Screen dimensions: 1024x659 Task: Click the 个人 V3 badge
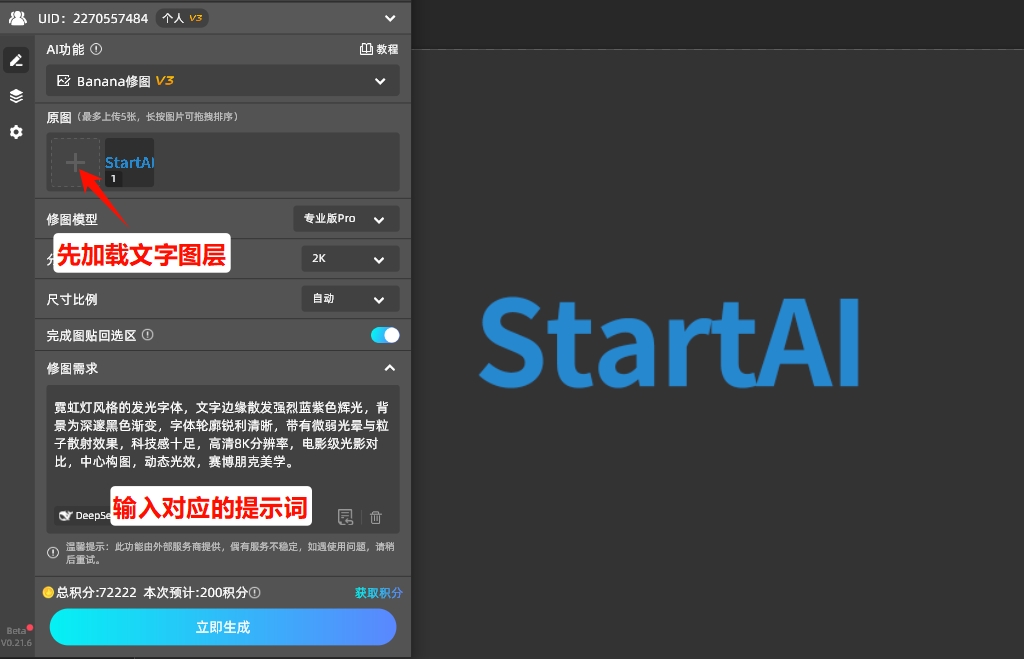tap(183, 18)
